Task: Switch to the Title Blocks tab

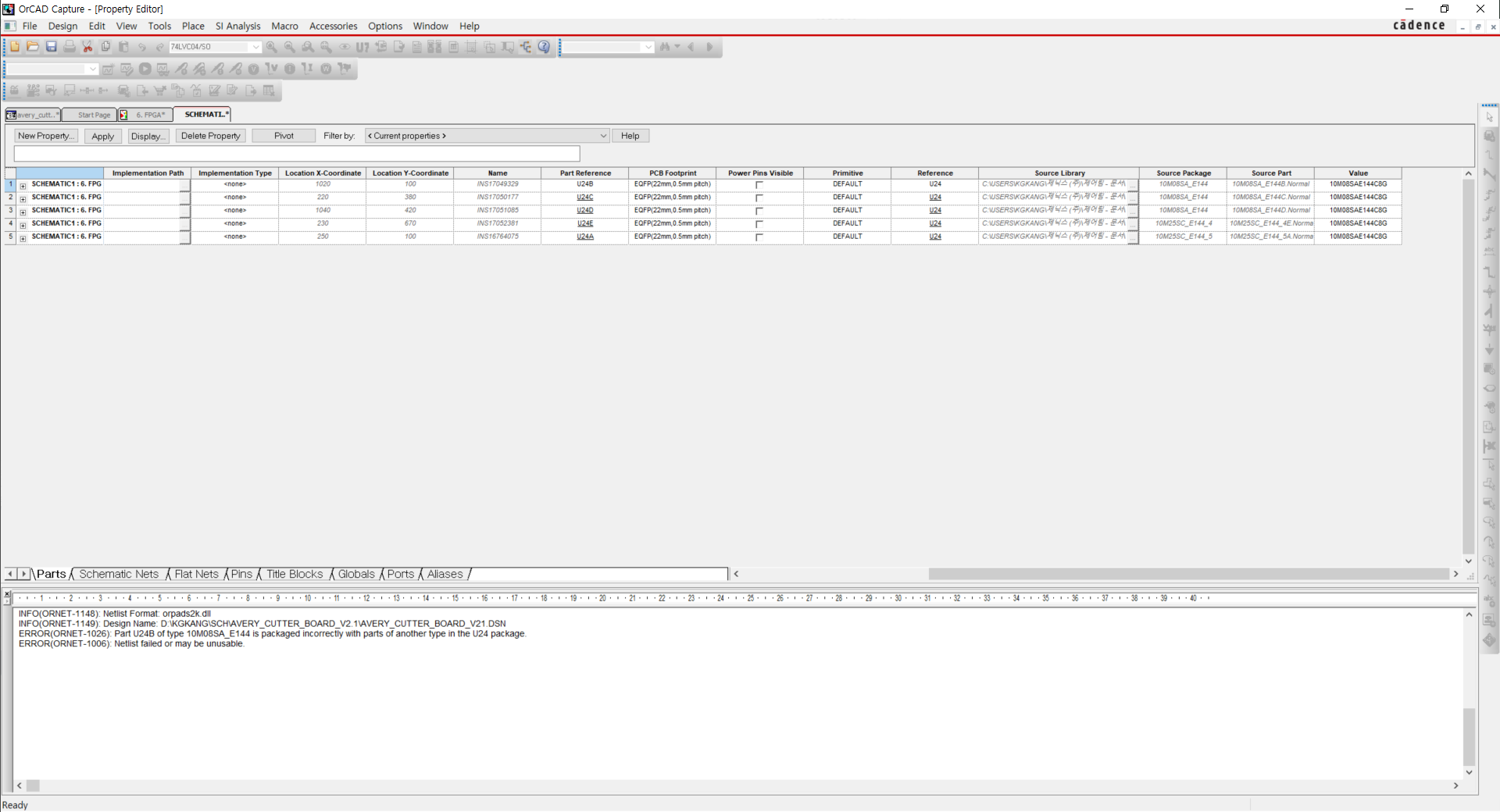Action: pyautogui.click(x=295, y=574)
